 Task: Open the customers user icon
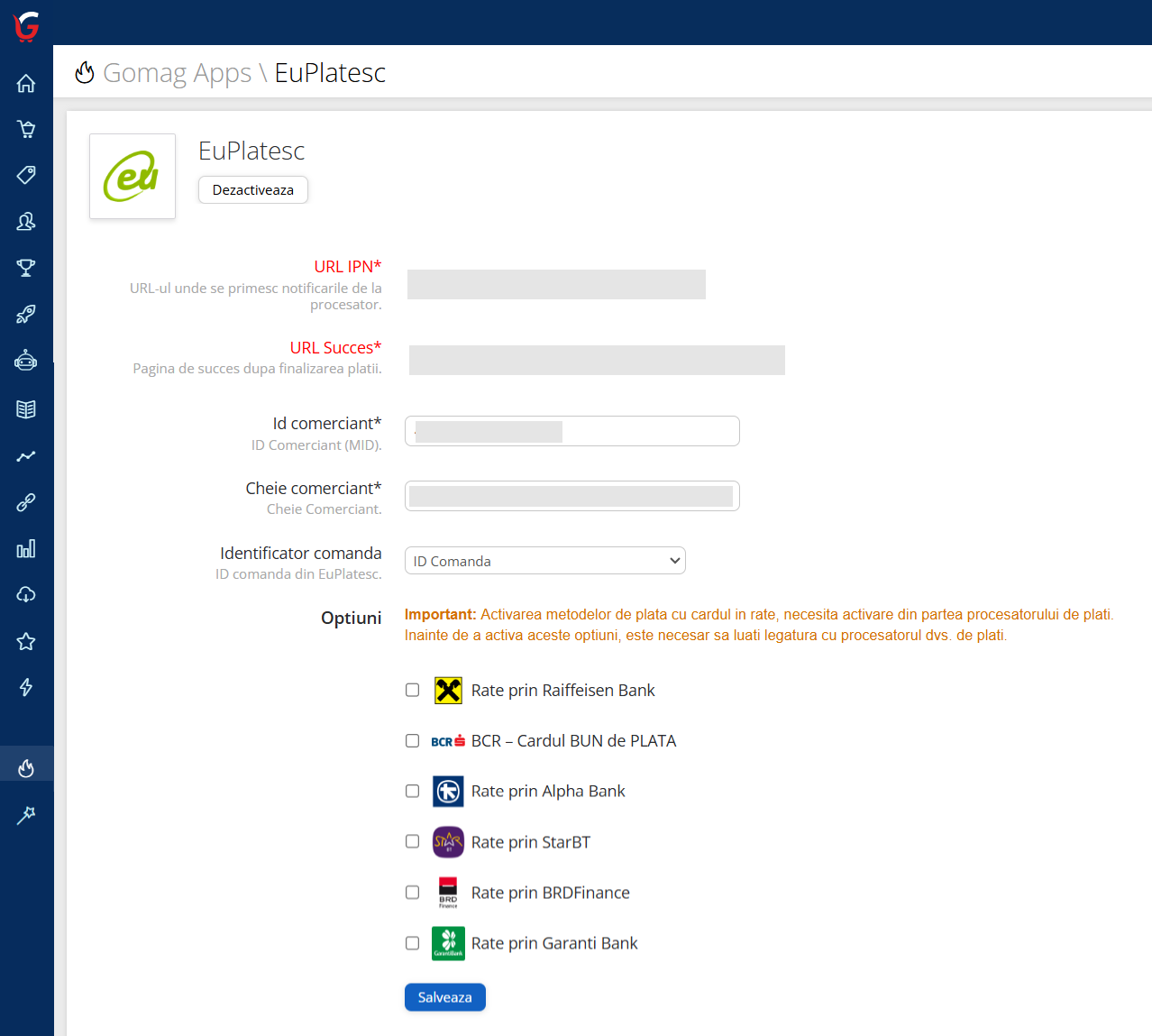pos(26,221)
